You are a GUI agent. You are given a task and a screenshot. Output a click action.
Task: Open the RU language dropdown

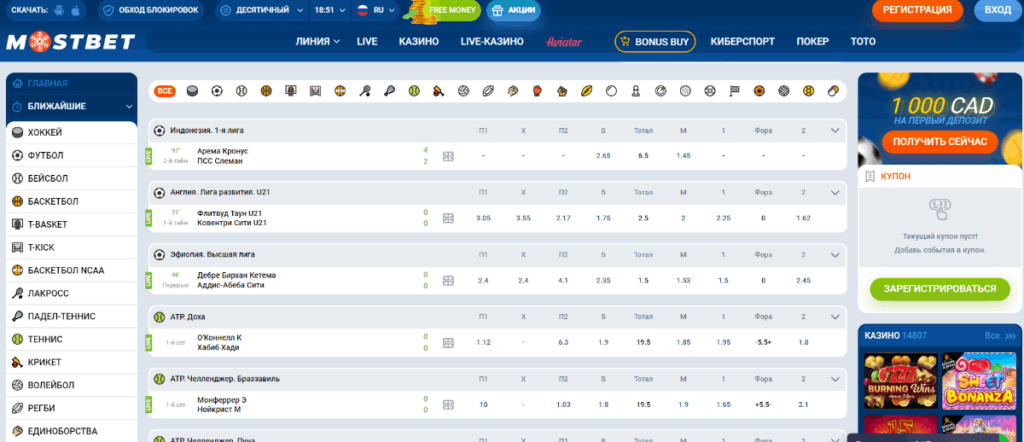tap(376, 10)
